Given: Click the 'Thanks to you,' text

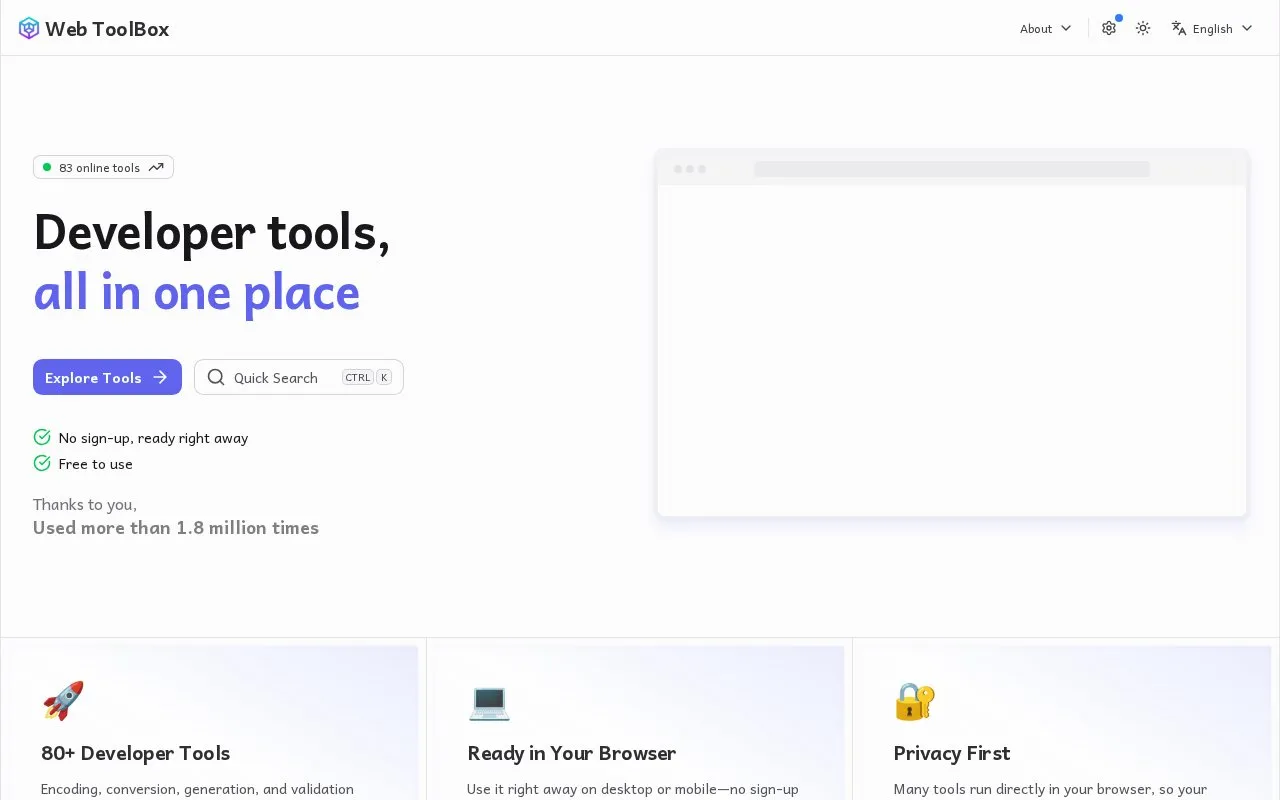Looking at the screenshot, I should point(85,504).
